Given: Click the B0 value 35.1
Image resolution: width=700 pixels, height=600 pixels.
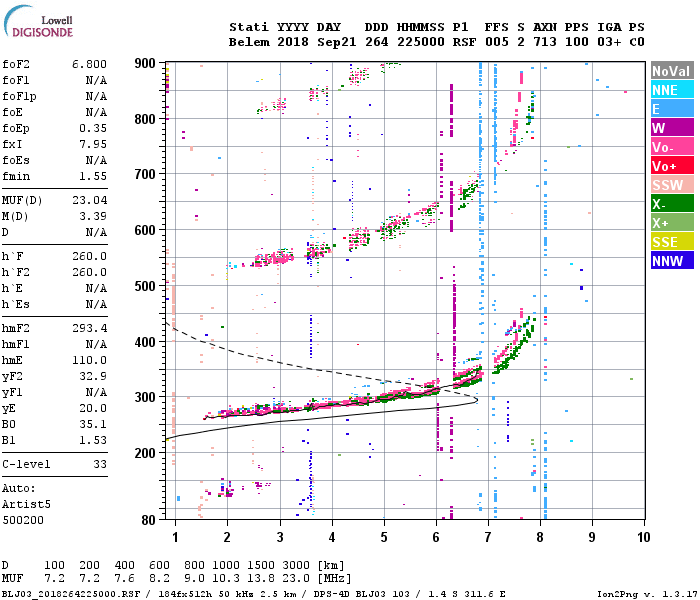Looking at the screenshot, I should 93,425.
